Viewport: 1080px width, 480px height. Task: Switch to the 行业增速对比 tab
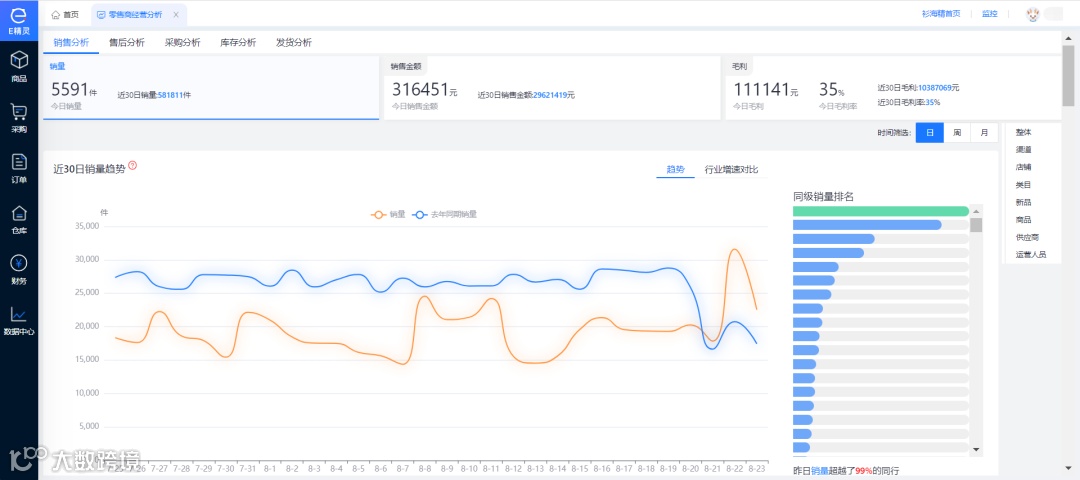point(731,169)
